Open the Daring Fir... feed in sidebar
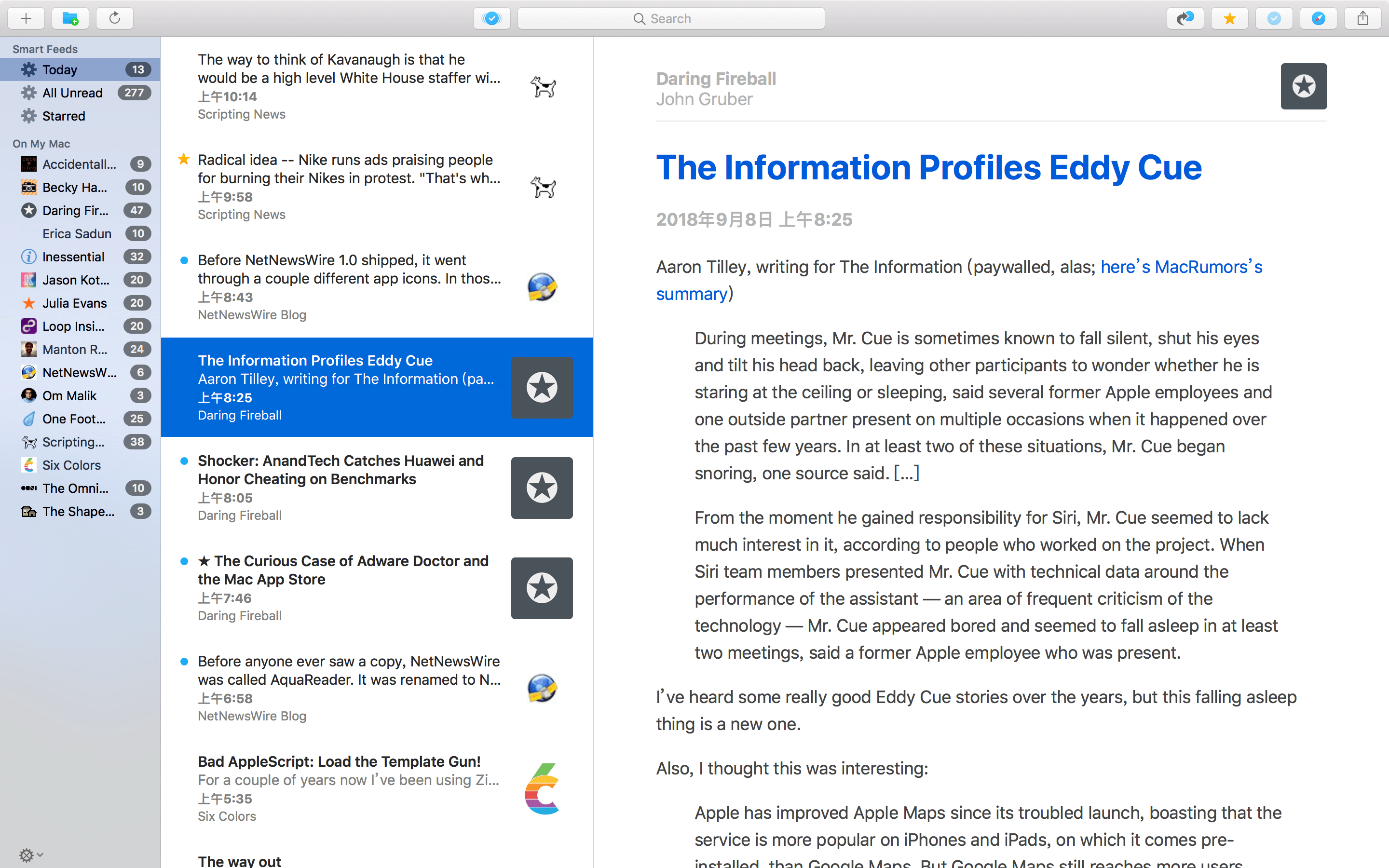The height and width of the screenshot is (868, 1389). 81,210
